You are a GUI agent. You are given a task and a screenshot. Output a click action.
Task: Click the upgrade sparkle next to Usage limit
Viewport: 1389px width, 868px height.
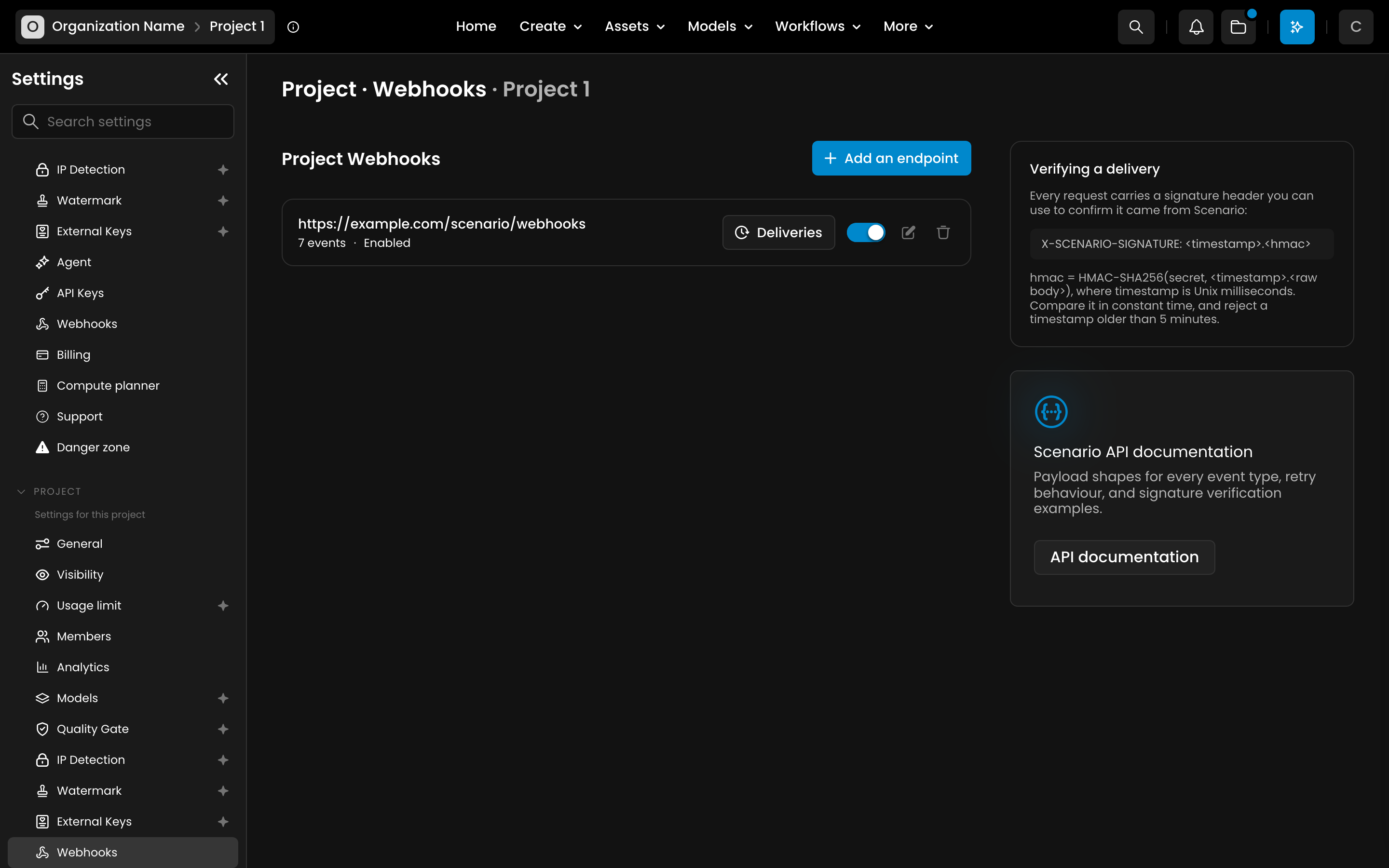tap(223, 606)
